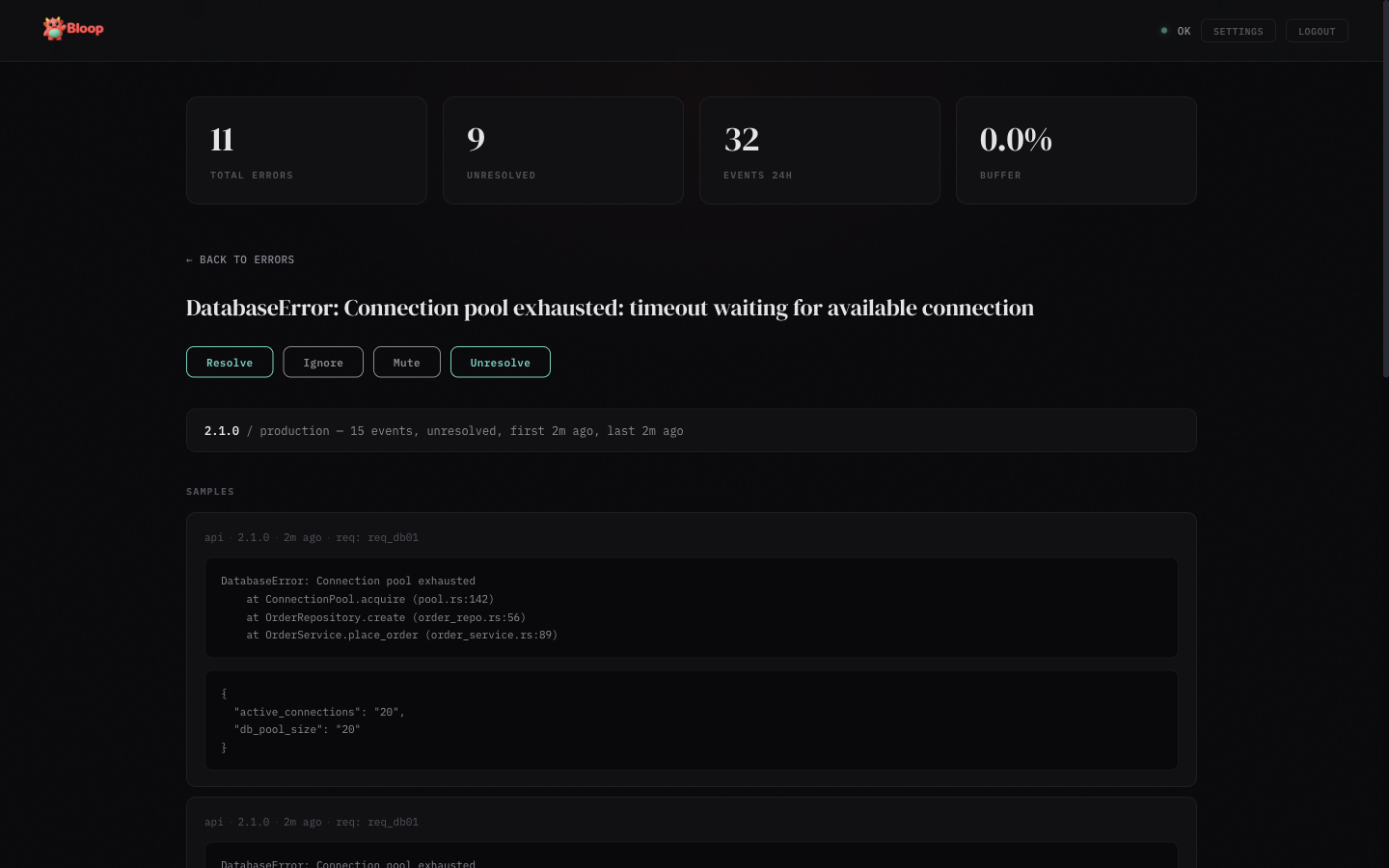Open the Events 24h stat card

819,149
